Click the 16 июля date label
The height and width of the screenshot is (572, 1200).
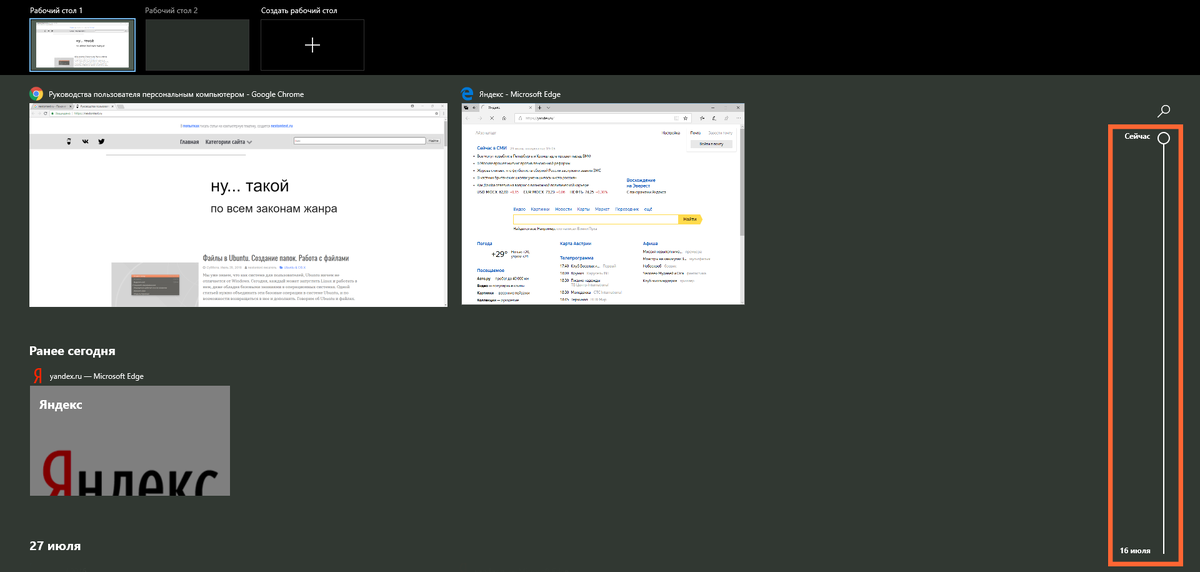(x=1135, y=551)
